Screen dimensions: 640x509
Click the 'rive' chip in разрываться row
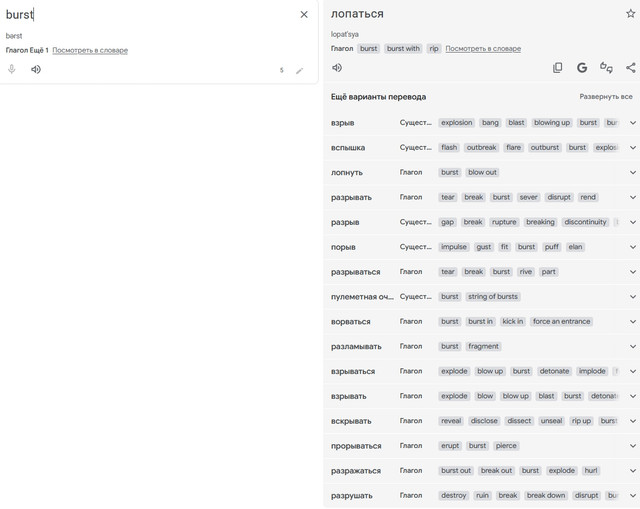(525, 272)
